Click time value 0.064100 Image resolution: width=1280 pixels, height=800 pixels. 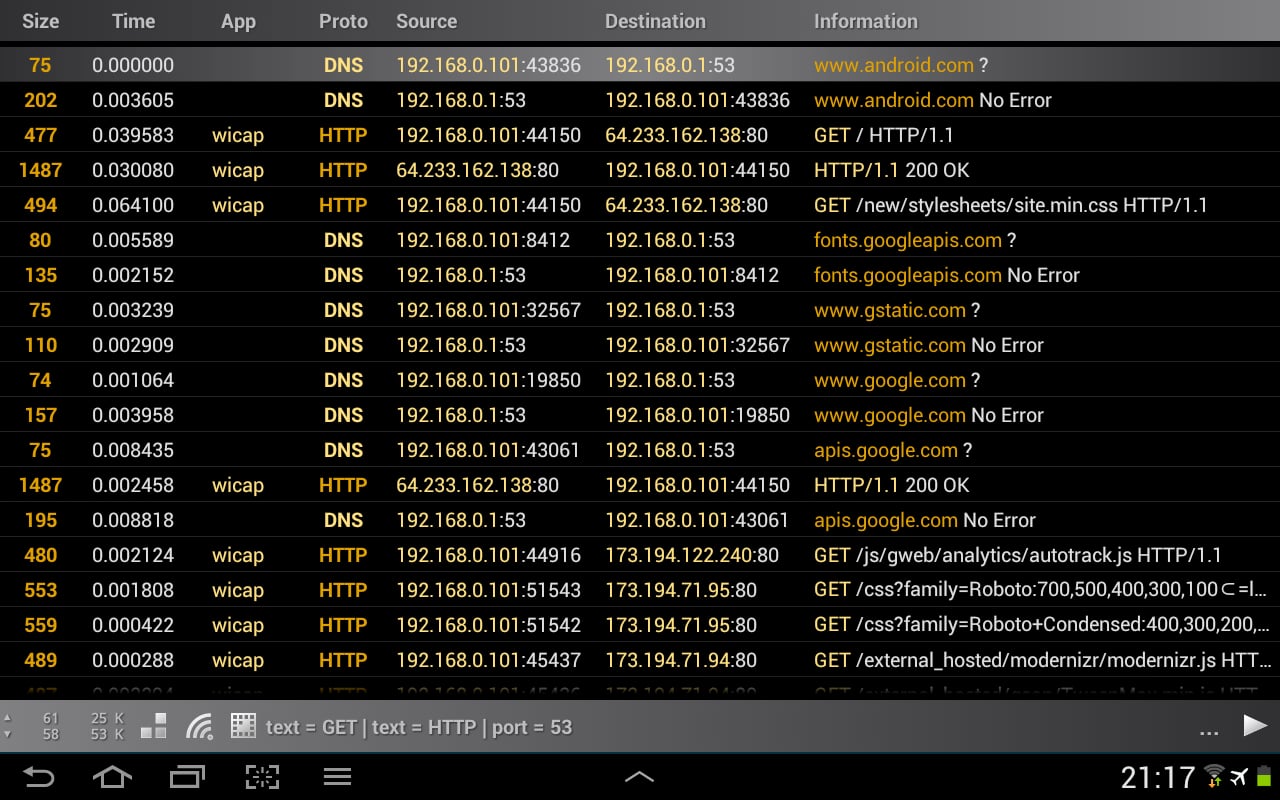[133, 205]
